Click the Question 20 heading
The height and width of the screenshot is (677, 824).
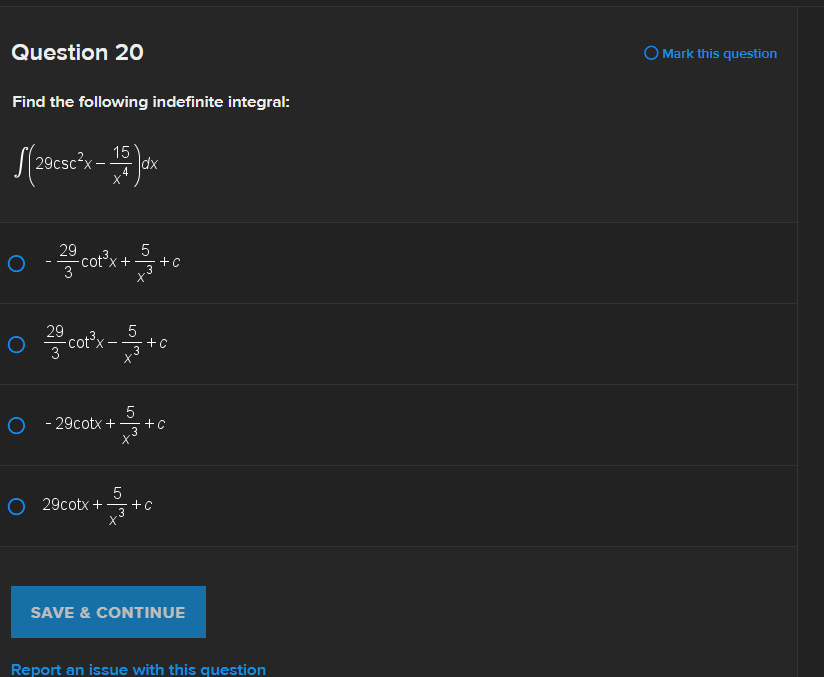click(77, 52)
